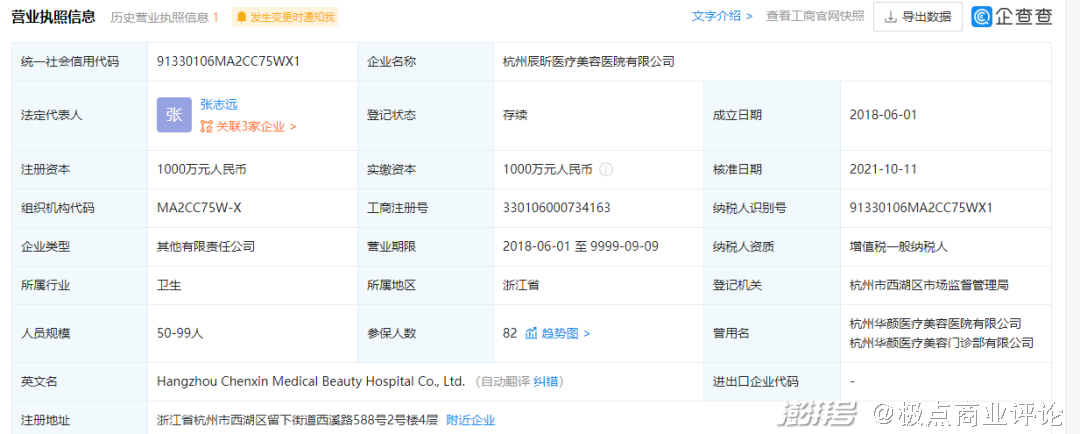Click the download icon in 导出数据
Screen dimensions: 1080x434
(889, 17)
